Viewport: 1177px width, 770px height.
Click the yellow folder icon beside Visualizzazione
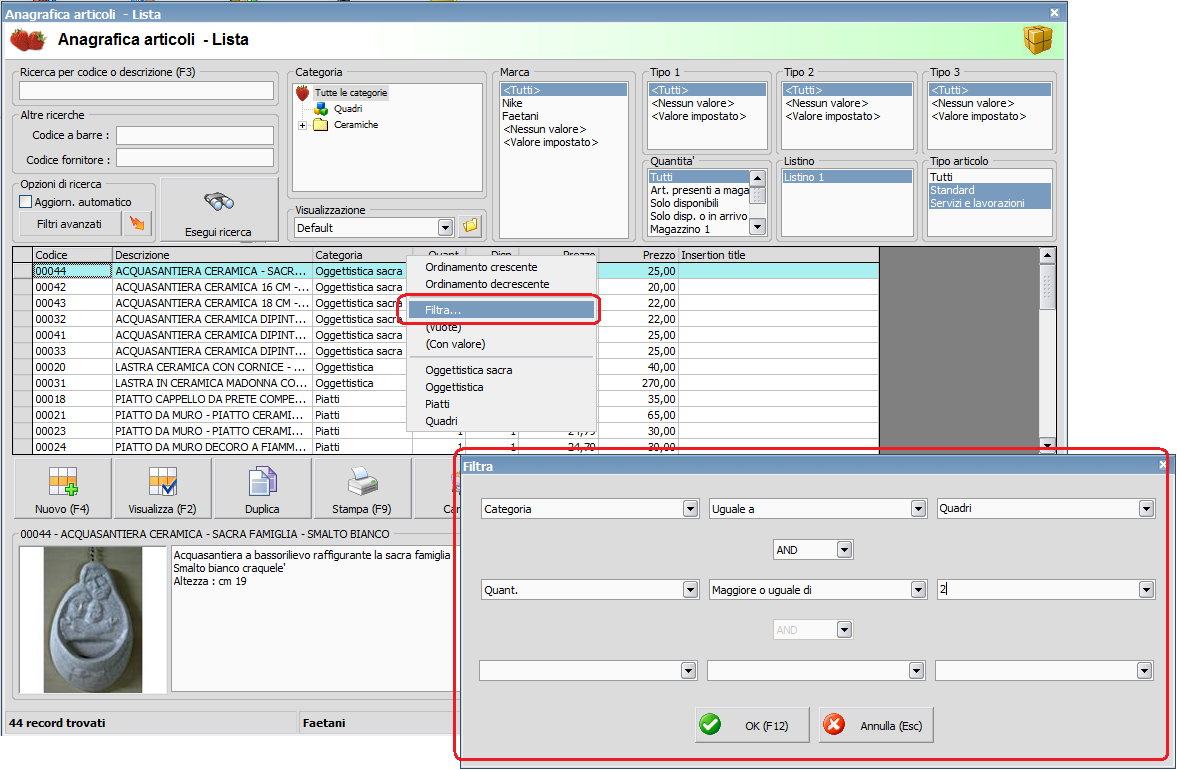pyautogui.click(x=470, y=227)
